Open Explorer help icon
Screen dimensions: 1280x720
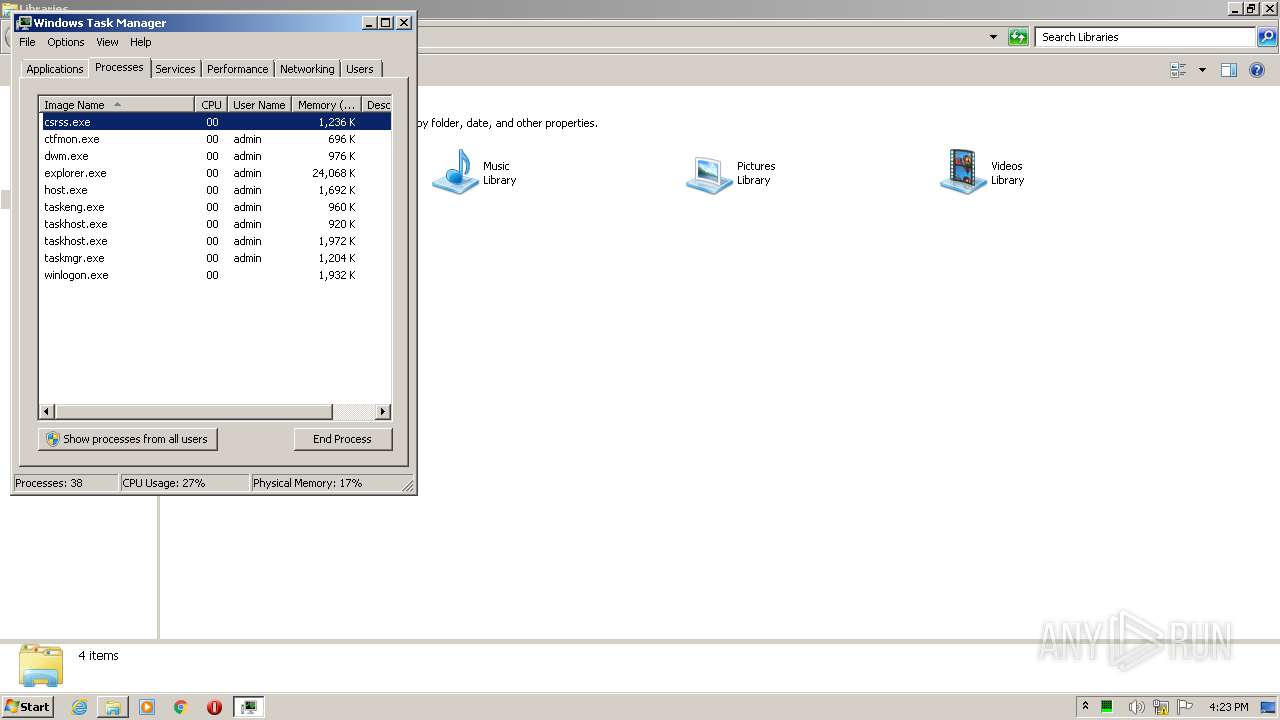click(1257, 70)
